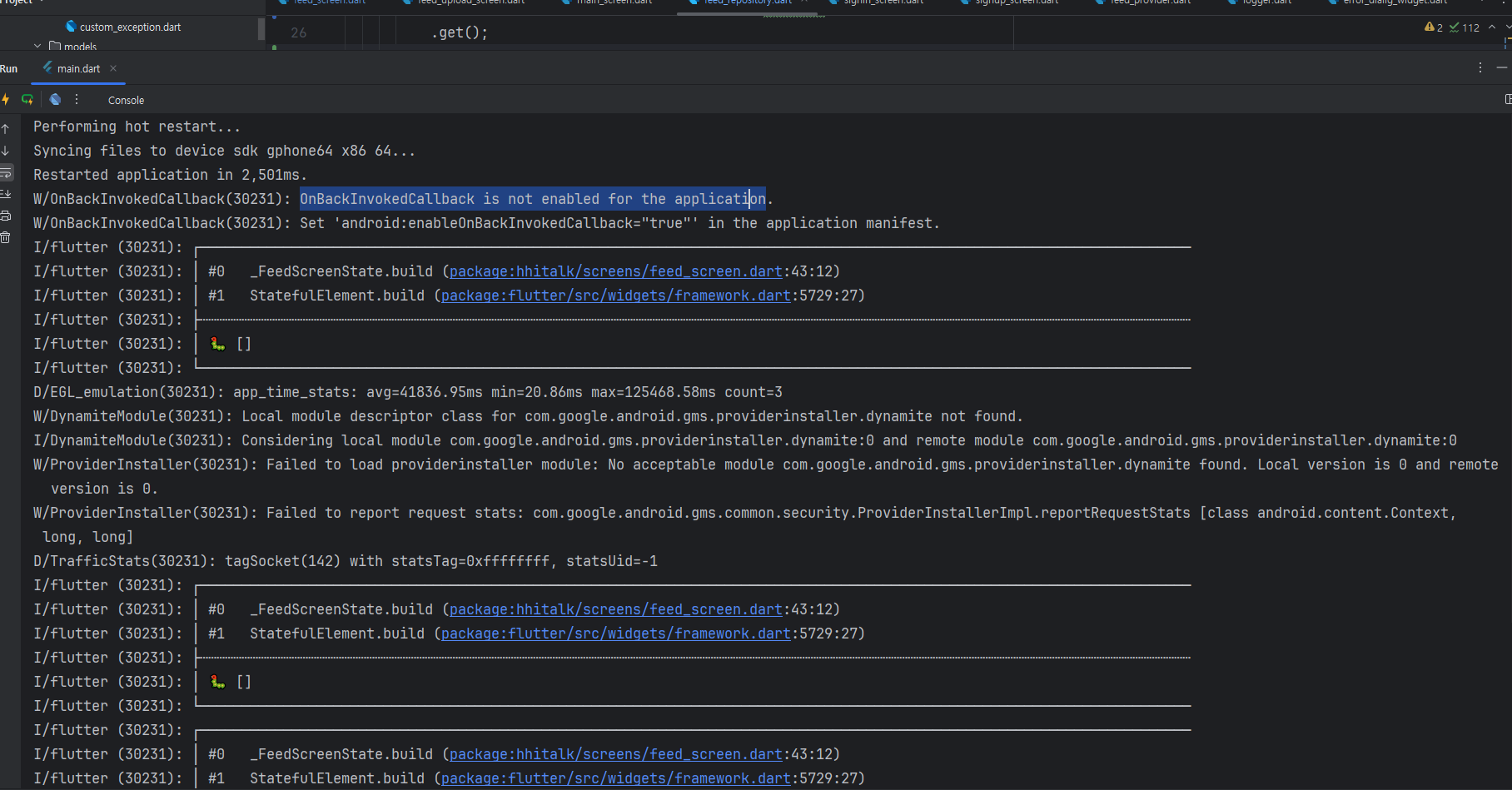Screen dimensions: 1512x790
Task: Click the highlighted OnBackInvokedCallback warning text
Action: [x=533, y=199]
